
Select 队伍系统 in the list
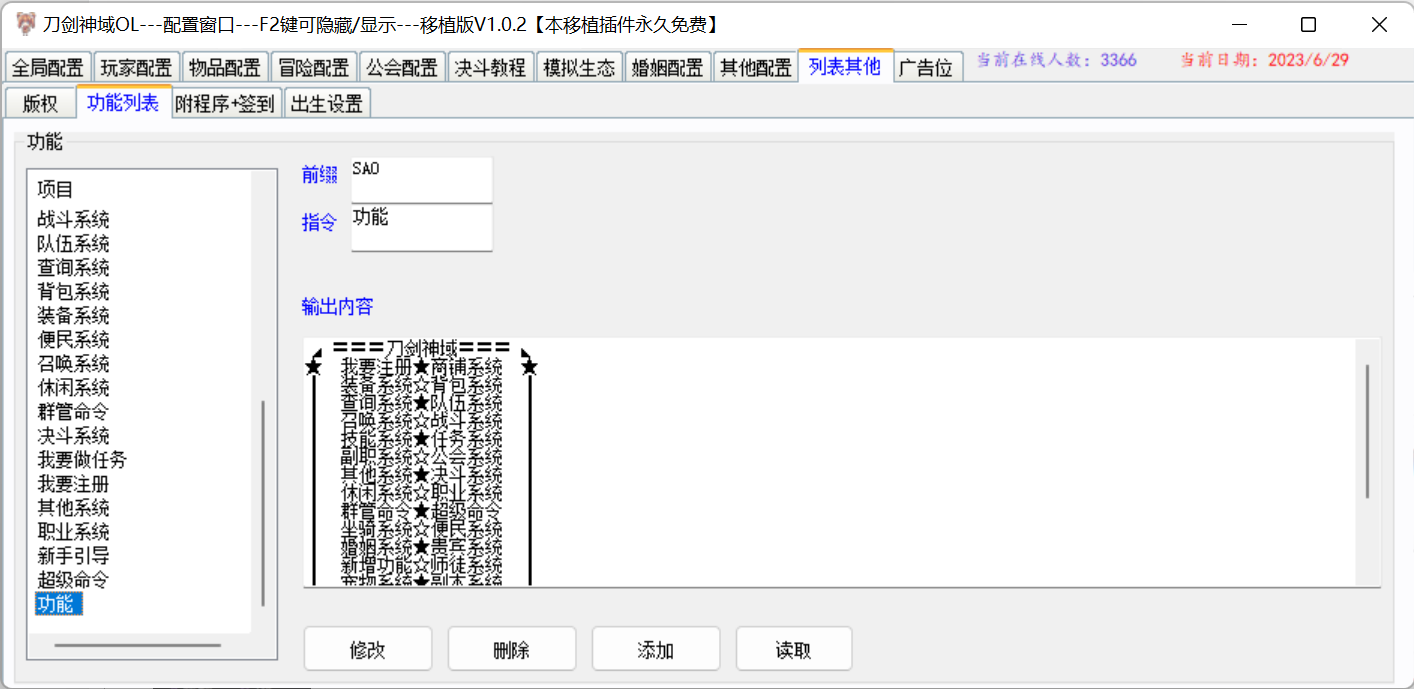click(74, 244)
